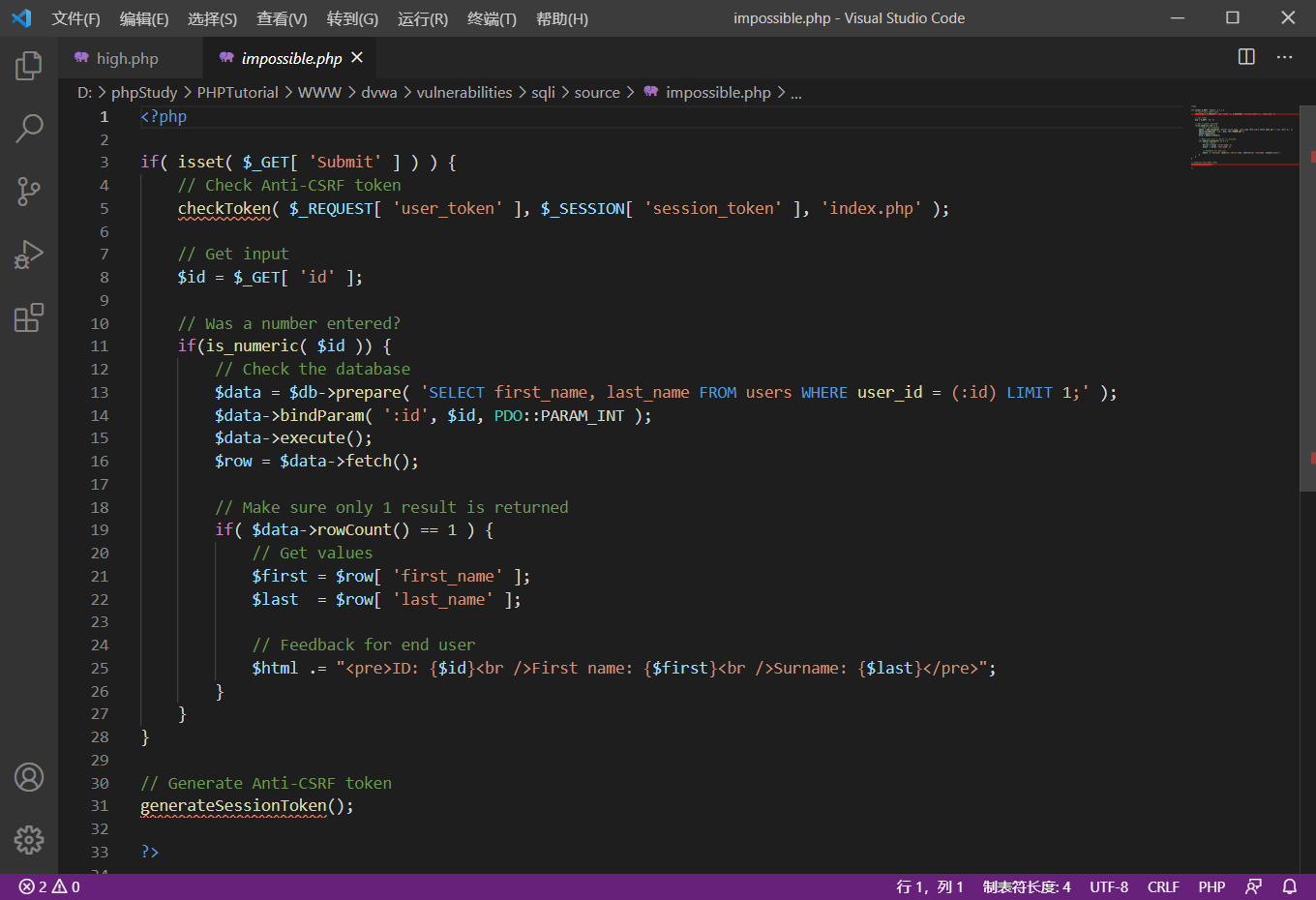
Task: Click the vertical editor scrollbar
Action: coord(1307,290)
